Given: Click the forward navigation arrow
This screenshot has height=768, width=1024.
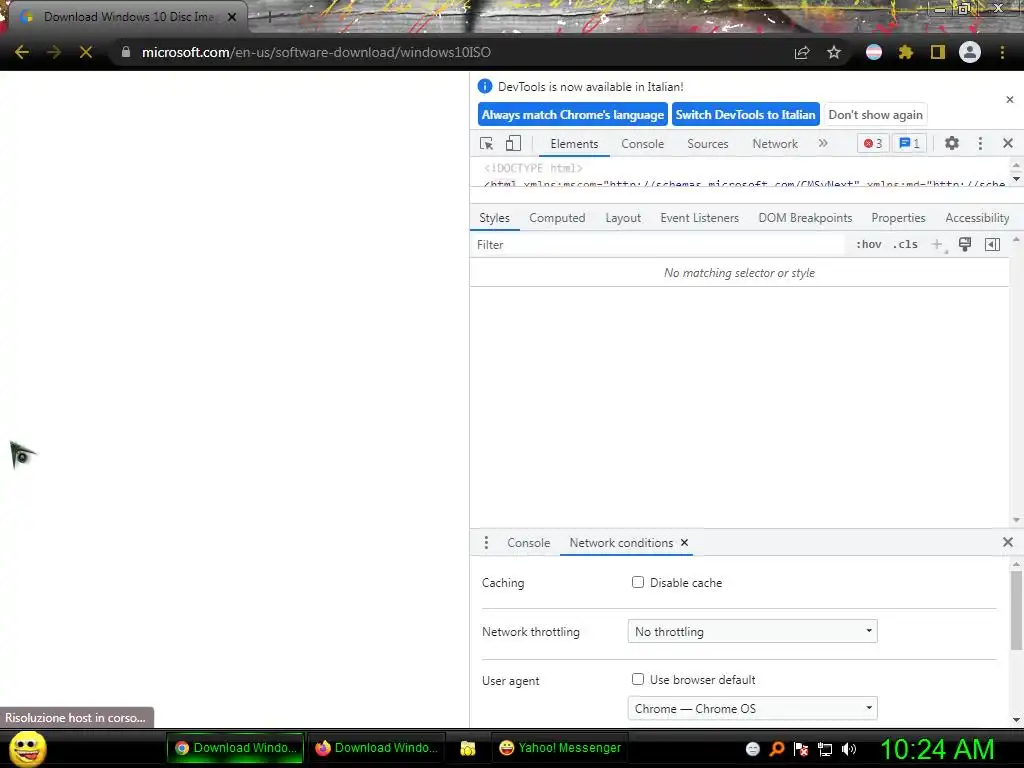Looking at the screenshot, I should (x=54, y=52).
